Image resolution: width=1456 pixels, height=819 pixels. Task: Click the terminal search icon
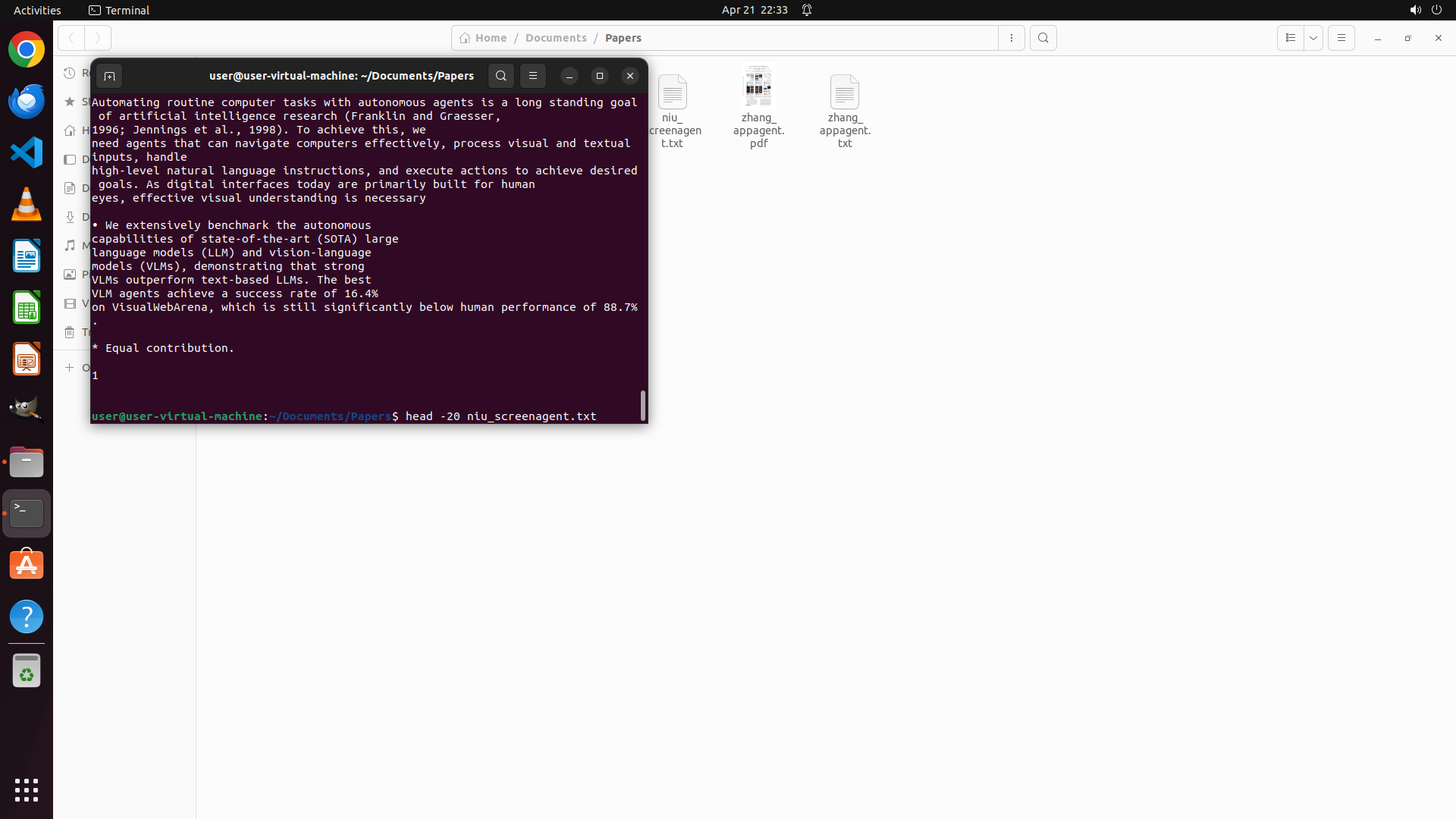pyautogui.click(x=500, y=76)
